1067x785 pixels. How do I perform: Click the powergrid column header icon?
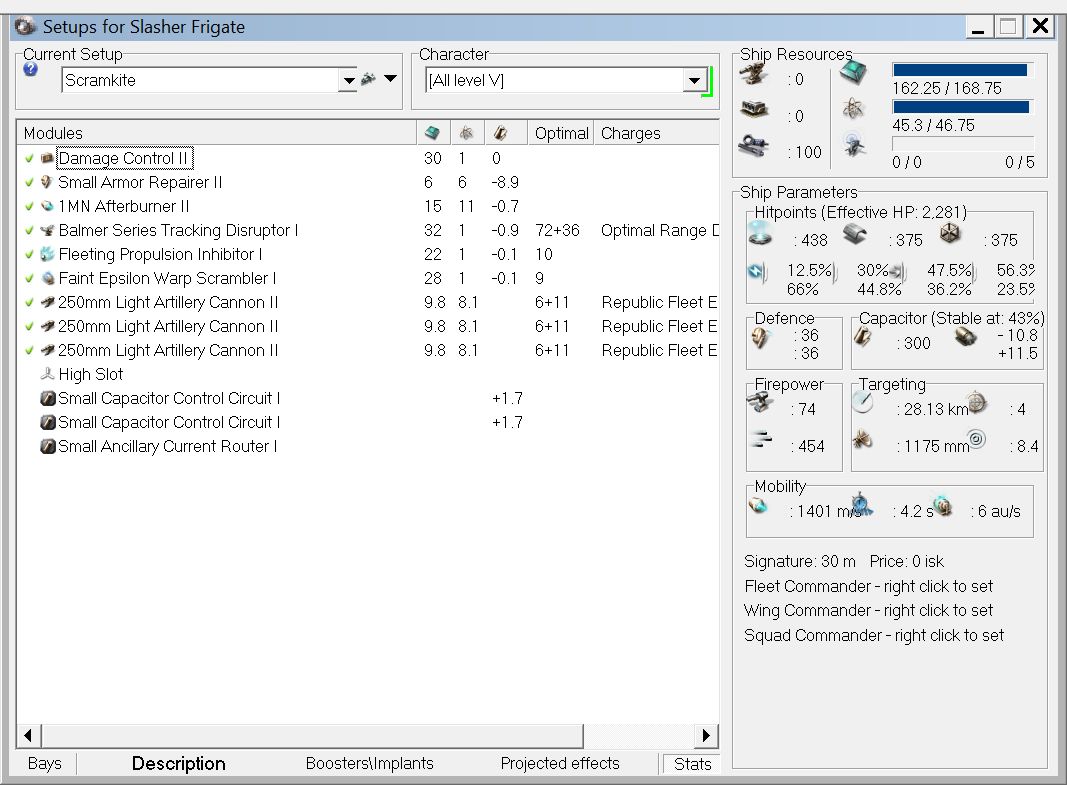[465, 133]
